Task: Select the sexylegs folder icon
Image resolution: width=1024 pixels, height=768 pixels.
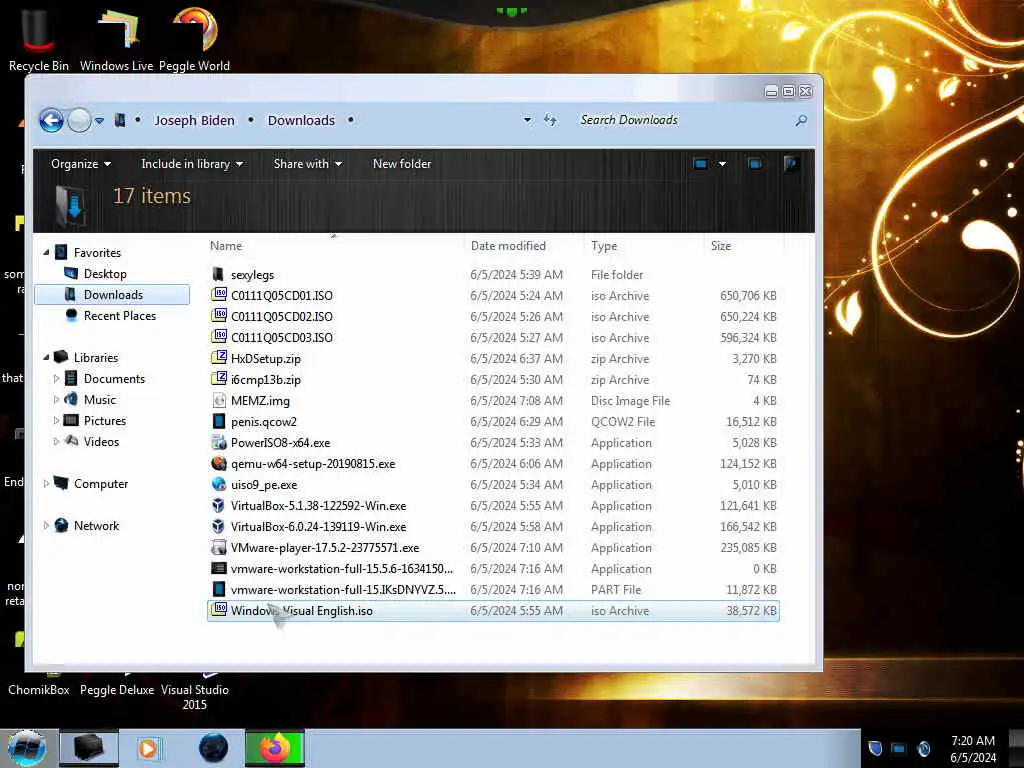Action: [x=219, y=275]
